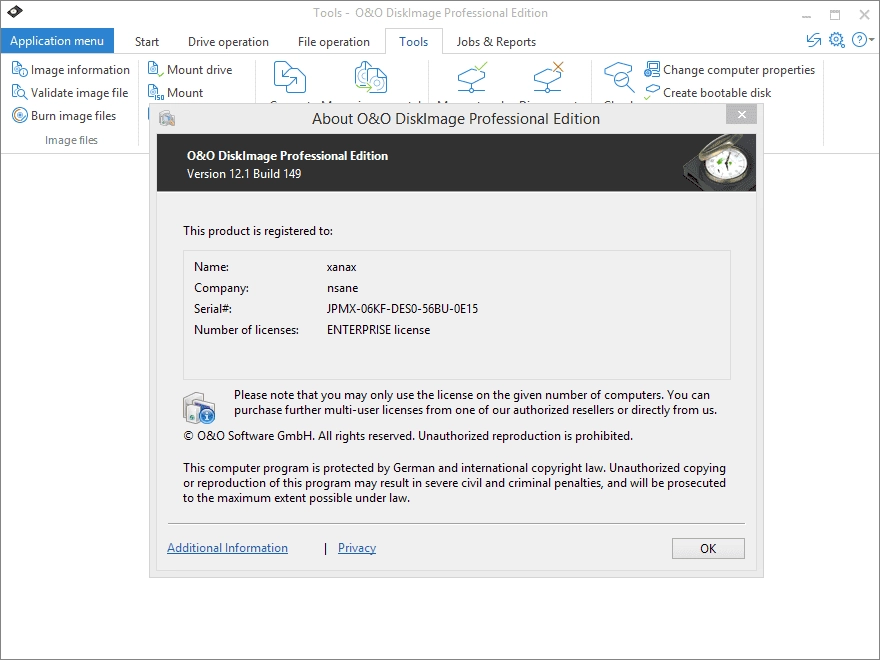The height and width of the screenshot is (660, 880).
Task: Click the compass image in About banner
Action: (x=719, y=163)
